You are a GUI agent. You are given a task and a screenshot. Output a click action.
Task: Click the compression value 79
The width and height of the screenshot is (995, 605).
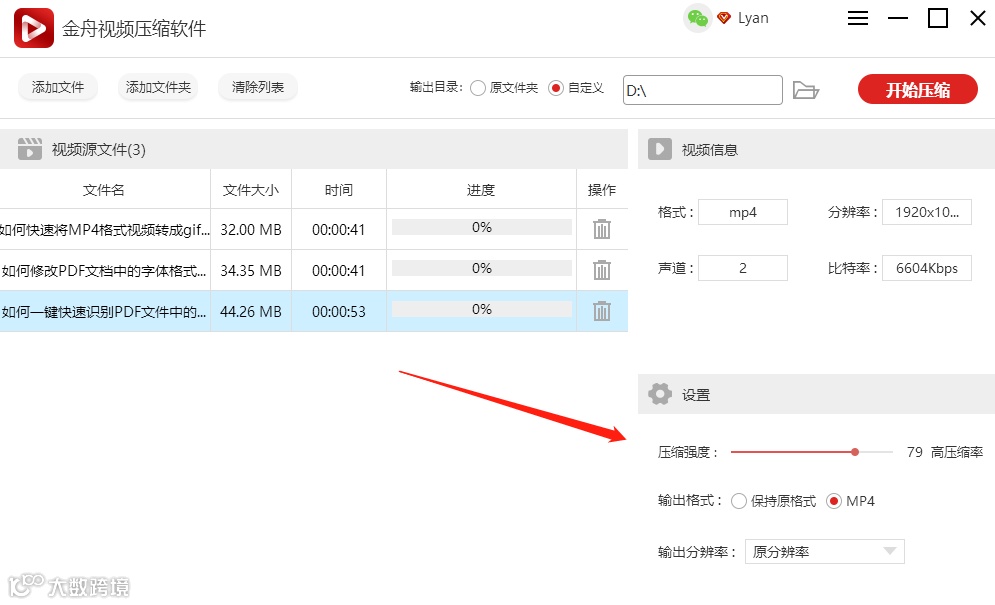click(914, 452)
